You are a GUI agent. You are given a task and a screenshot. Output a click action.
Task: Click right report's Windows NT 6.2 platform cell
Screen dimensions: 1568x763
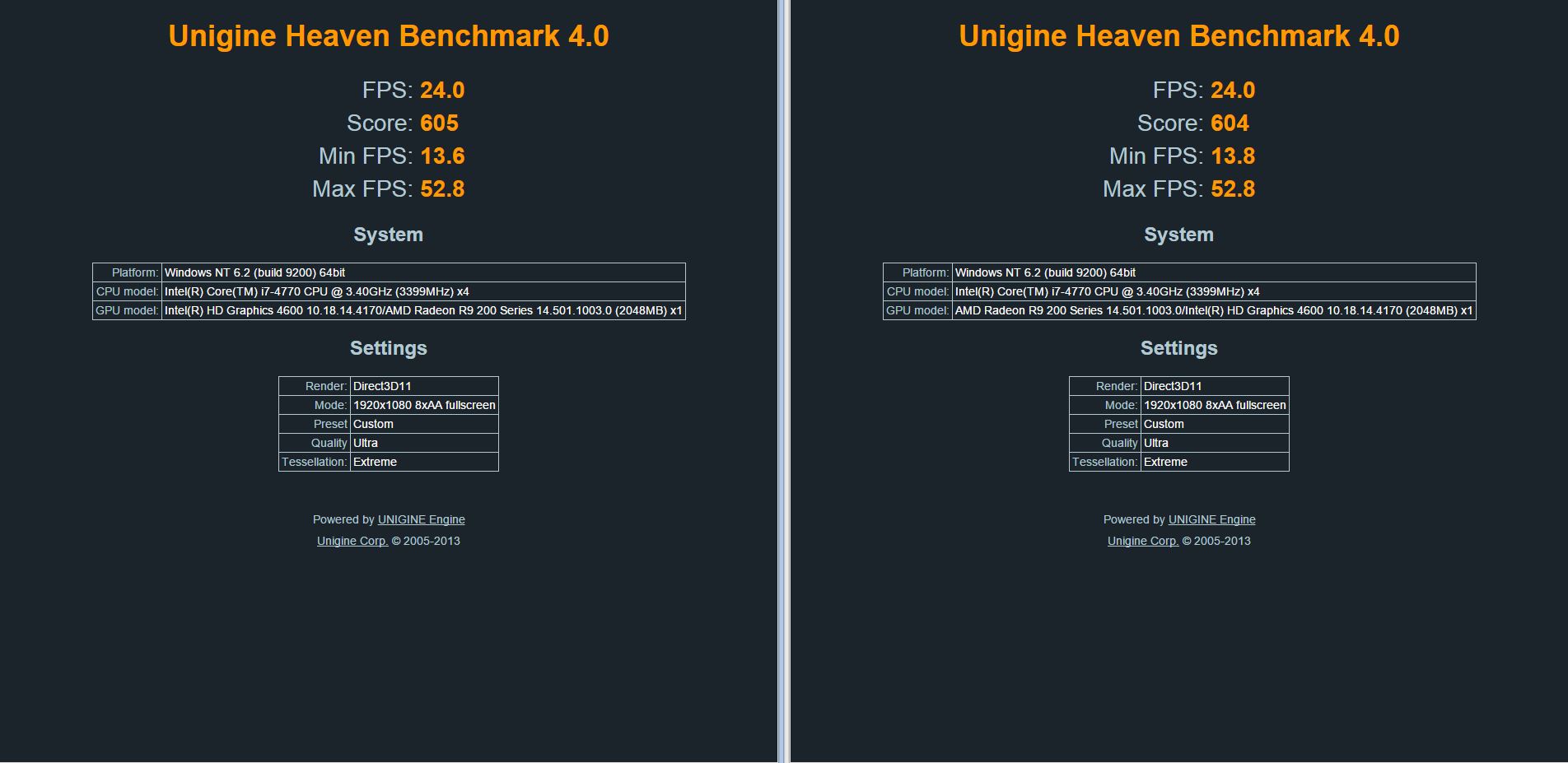click(1214, 272)
